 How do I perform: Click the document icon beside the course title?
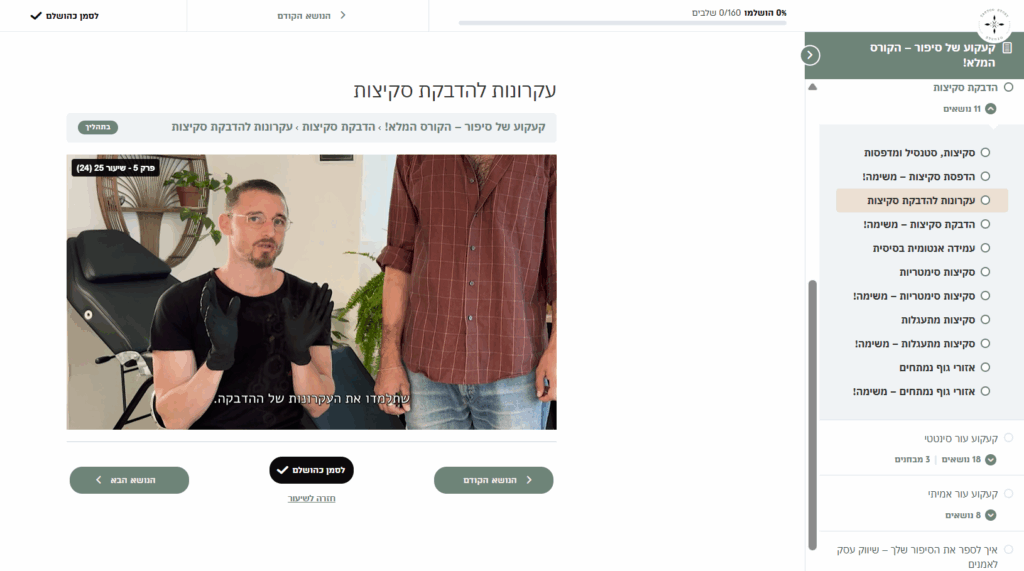tap(1008, 48)
